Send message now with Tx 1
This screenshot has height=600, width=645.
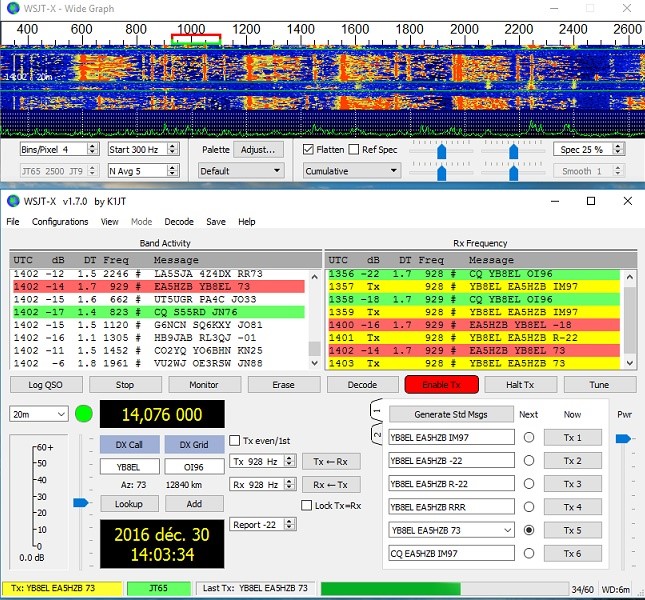tap(573, 438)
